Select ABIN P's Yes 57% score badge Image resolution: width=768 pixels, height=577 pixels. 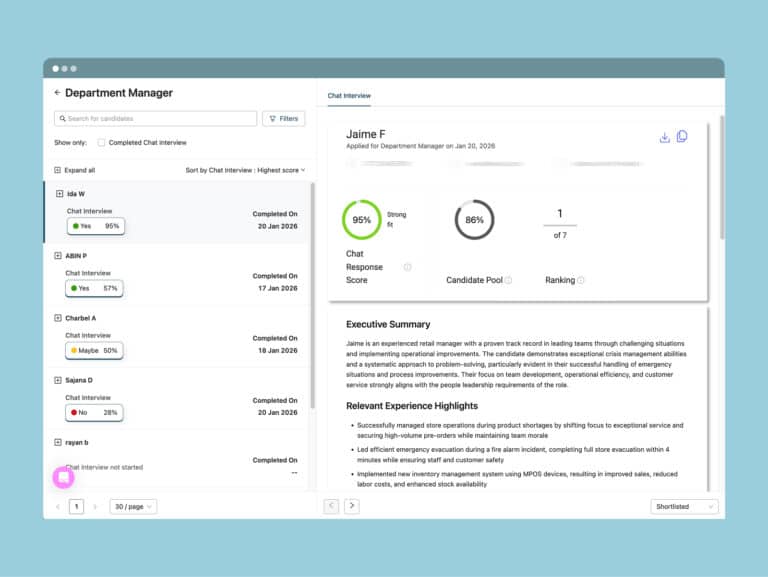click(94, 288)
